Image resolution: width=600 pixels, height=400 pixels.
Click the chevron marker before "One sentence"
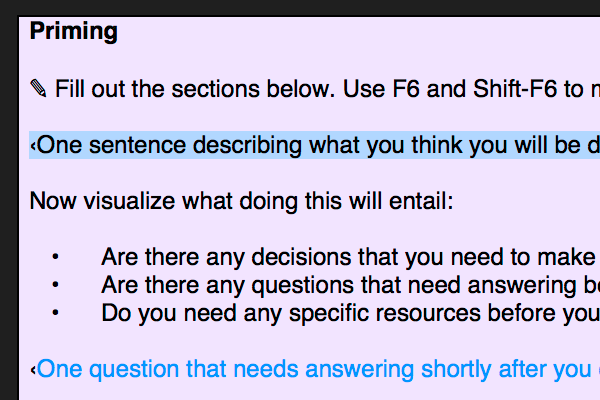[x=33, y=146]
